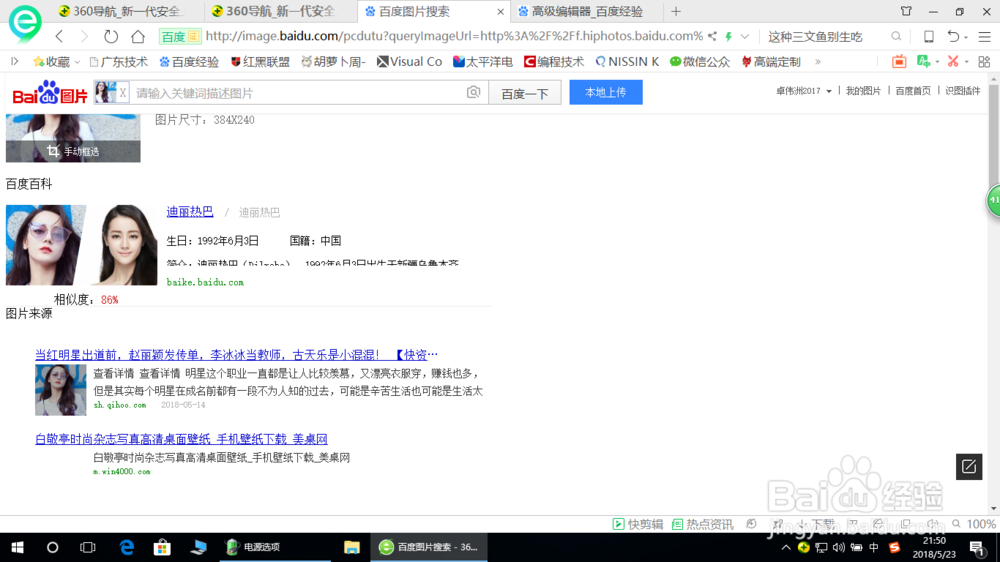Viewport: 1000px width, 562px height.
Task: Open the 编程技术 bookmark
Action: (554, 61)
